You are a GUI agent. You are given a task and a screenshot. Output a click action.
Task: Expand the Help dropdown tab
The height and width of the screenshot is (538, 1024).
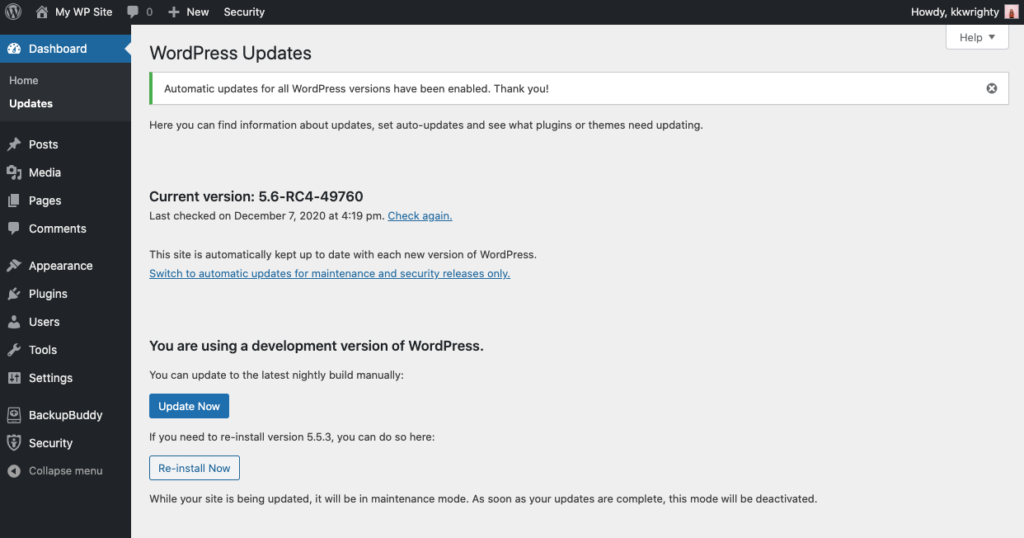(977, 37)
